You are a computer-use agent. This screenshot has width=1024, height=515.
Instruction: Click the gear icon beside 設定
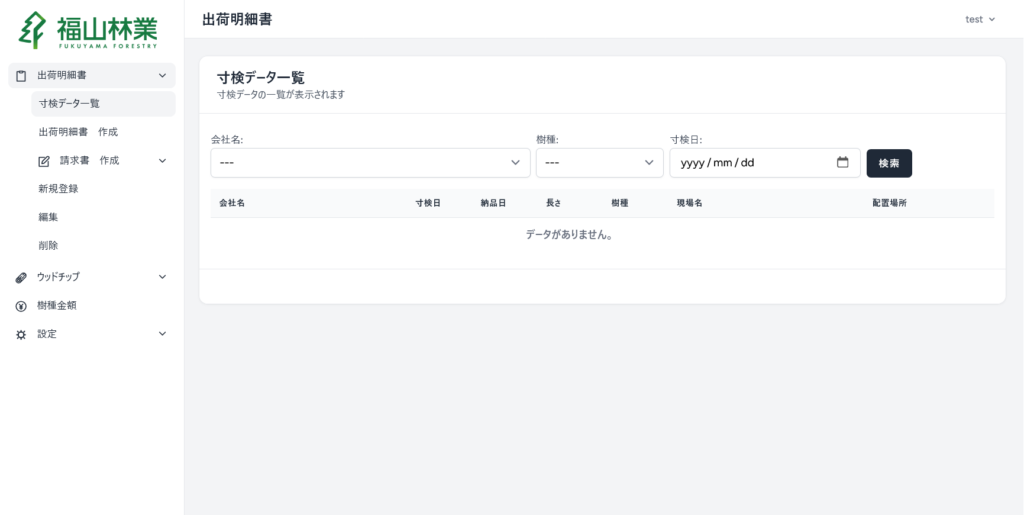[x=21, y=334]
